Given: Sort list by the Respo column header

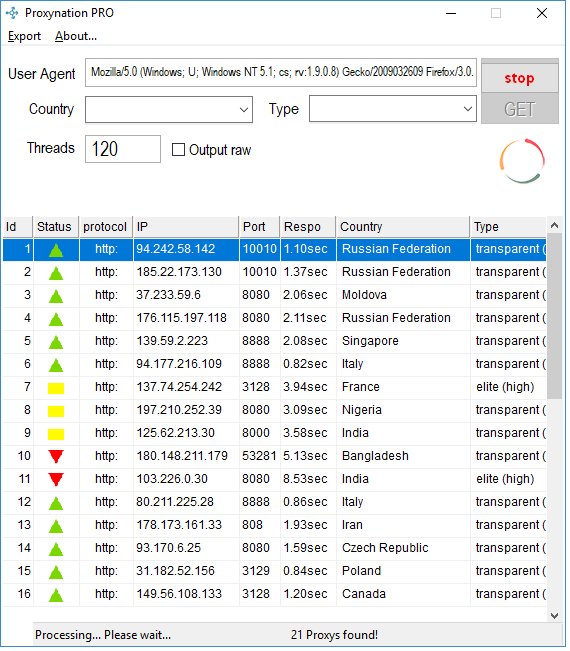Looking at the screenshot, I should click(x=308, y=227).
